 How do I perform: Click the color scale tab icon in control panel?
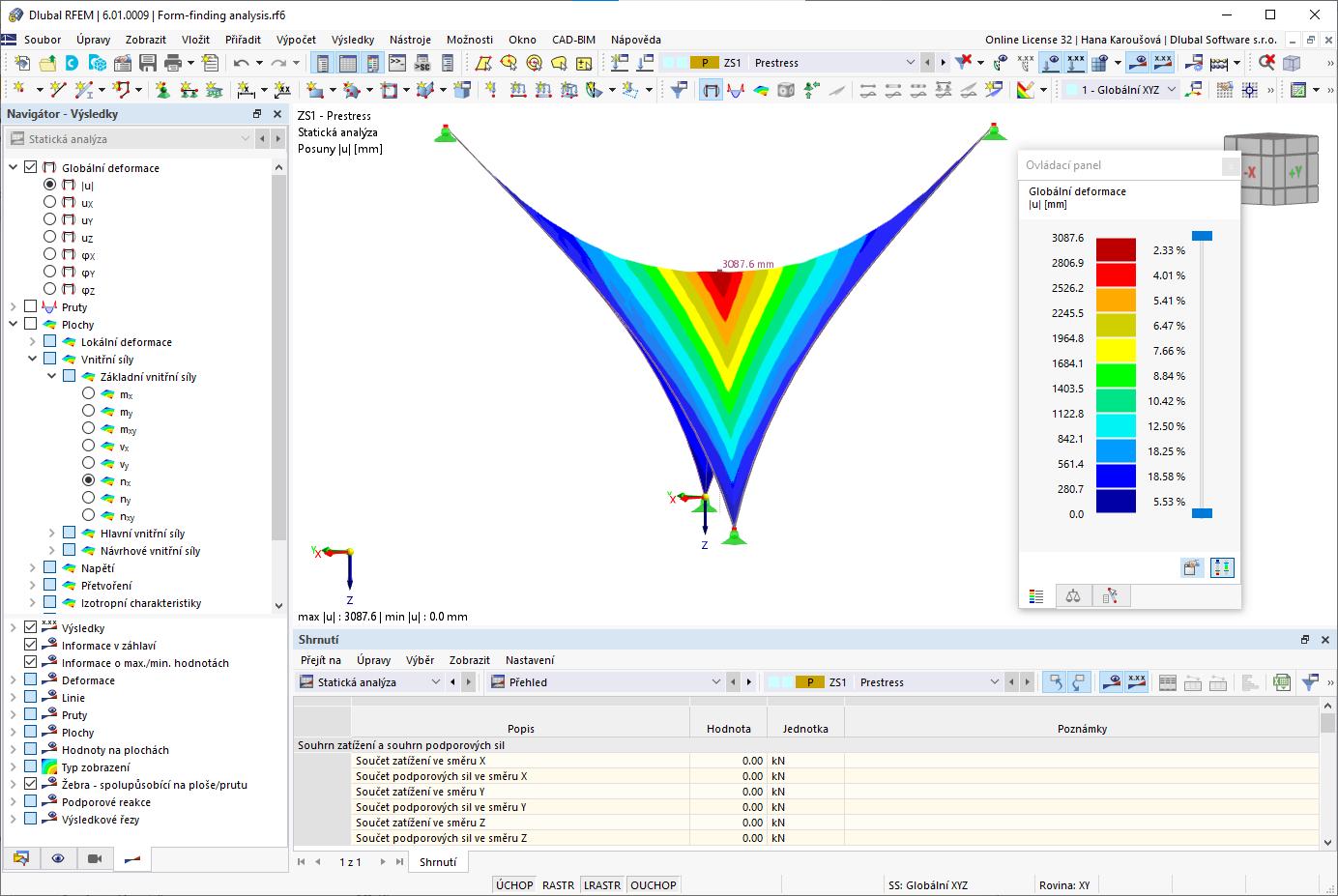point(1036,596)
